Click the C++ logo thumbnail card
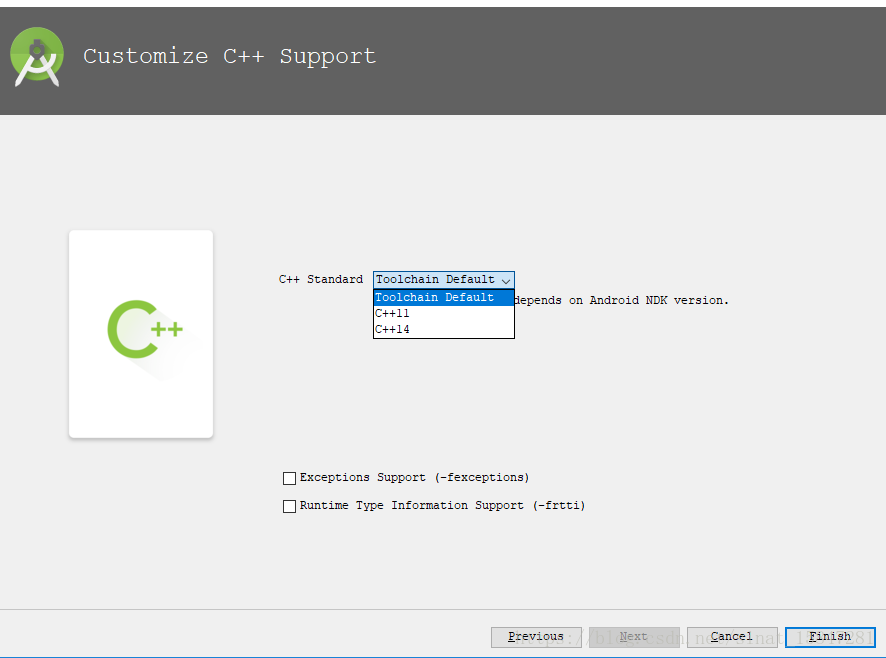886x658 pixels. point(141,334)
